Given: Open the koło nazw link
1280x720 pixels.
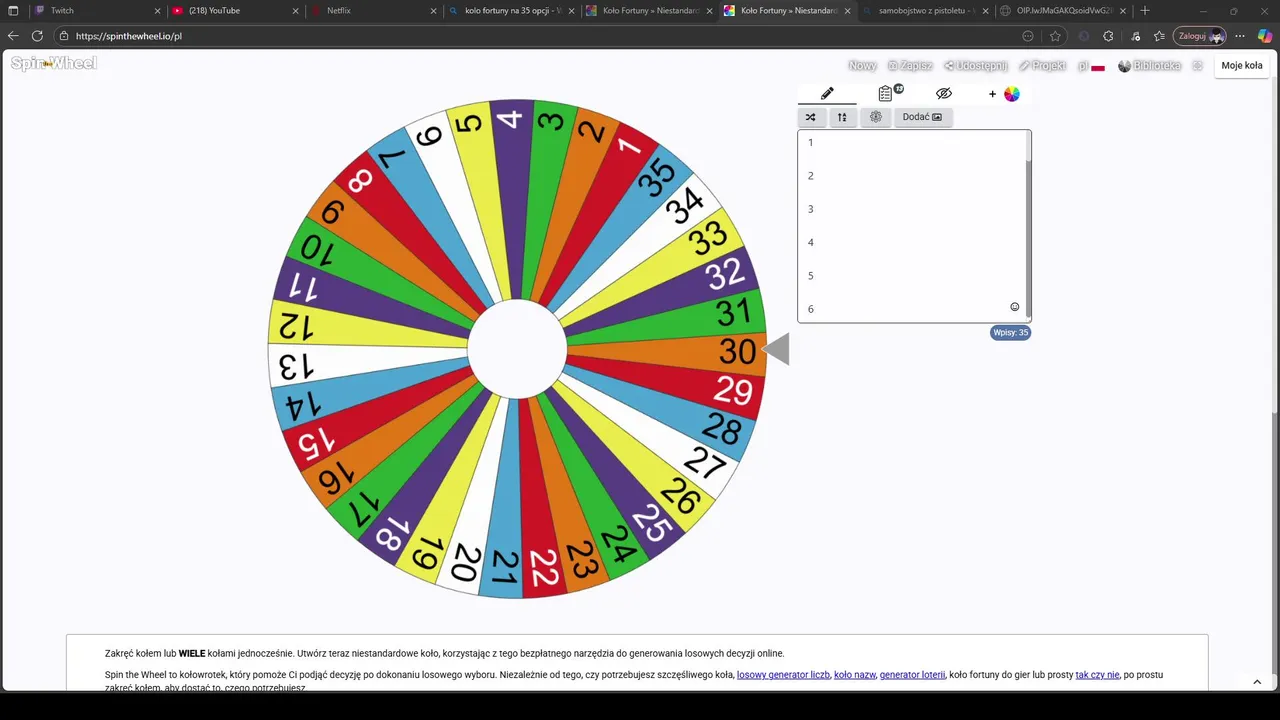Looking at the screenshot, I should click(854, 675).
